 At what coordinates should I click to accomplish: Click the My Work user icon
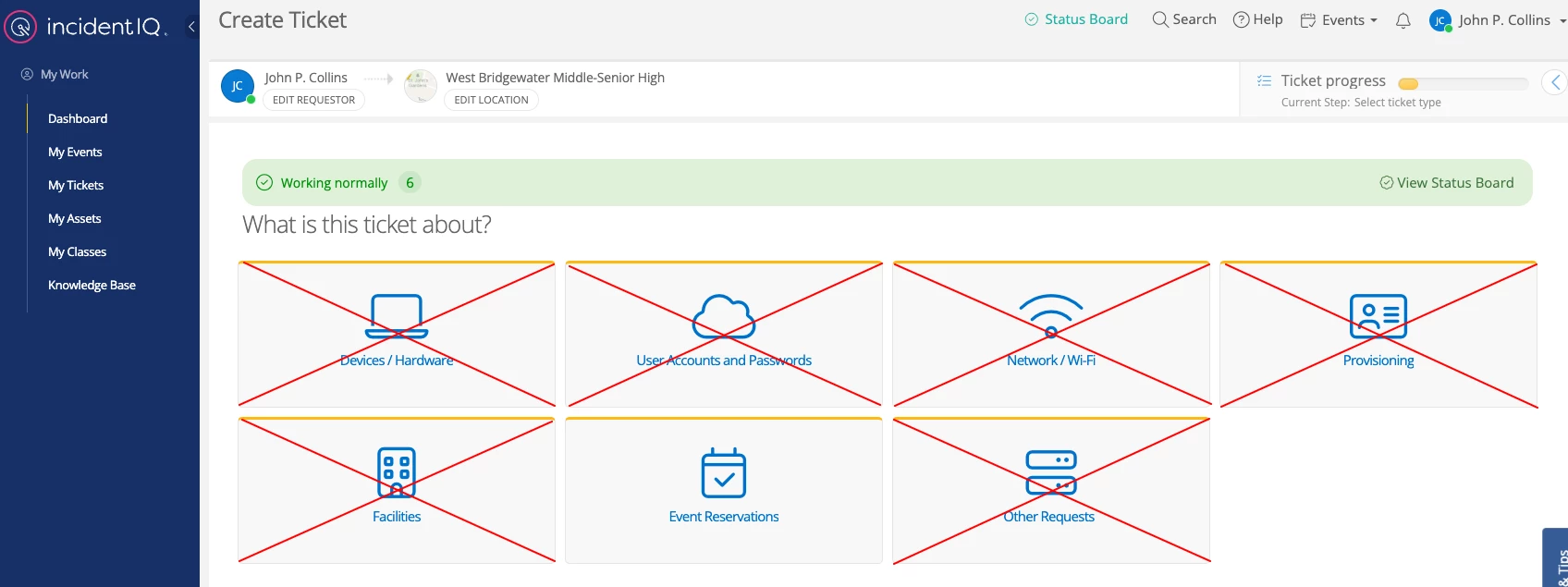point(27,74)
